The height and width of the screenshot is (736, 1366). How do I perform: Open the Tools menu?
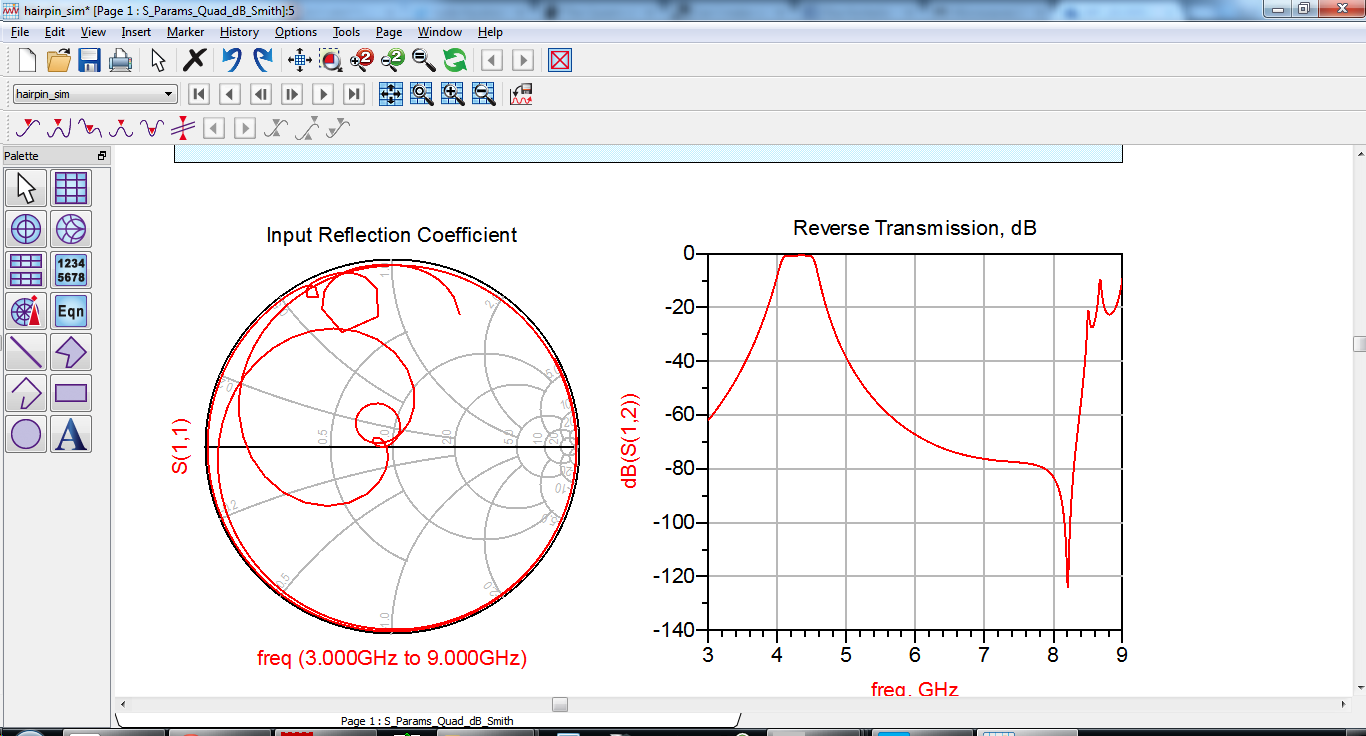tap(346, 32)
